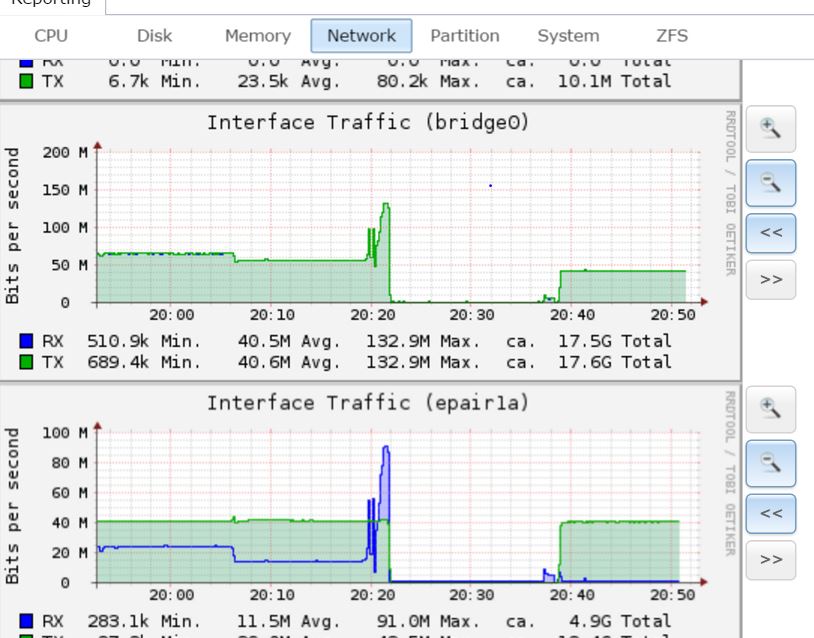This screenshot has width=814, height=638.
Task: Click the epair1a RX max value 91.0M
Action: pos(403,621)
